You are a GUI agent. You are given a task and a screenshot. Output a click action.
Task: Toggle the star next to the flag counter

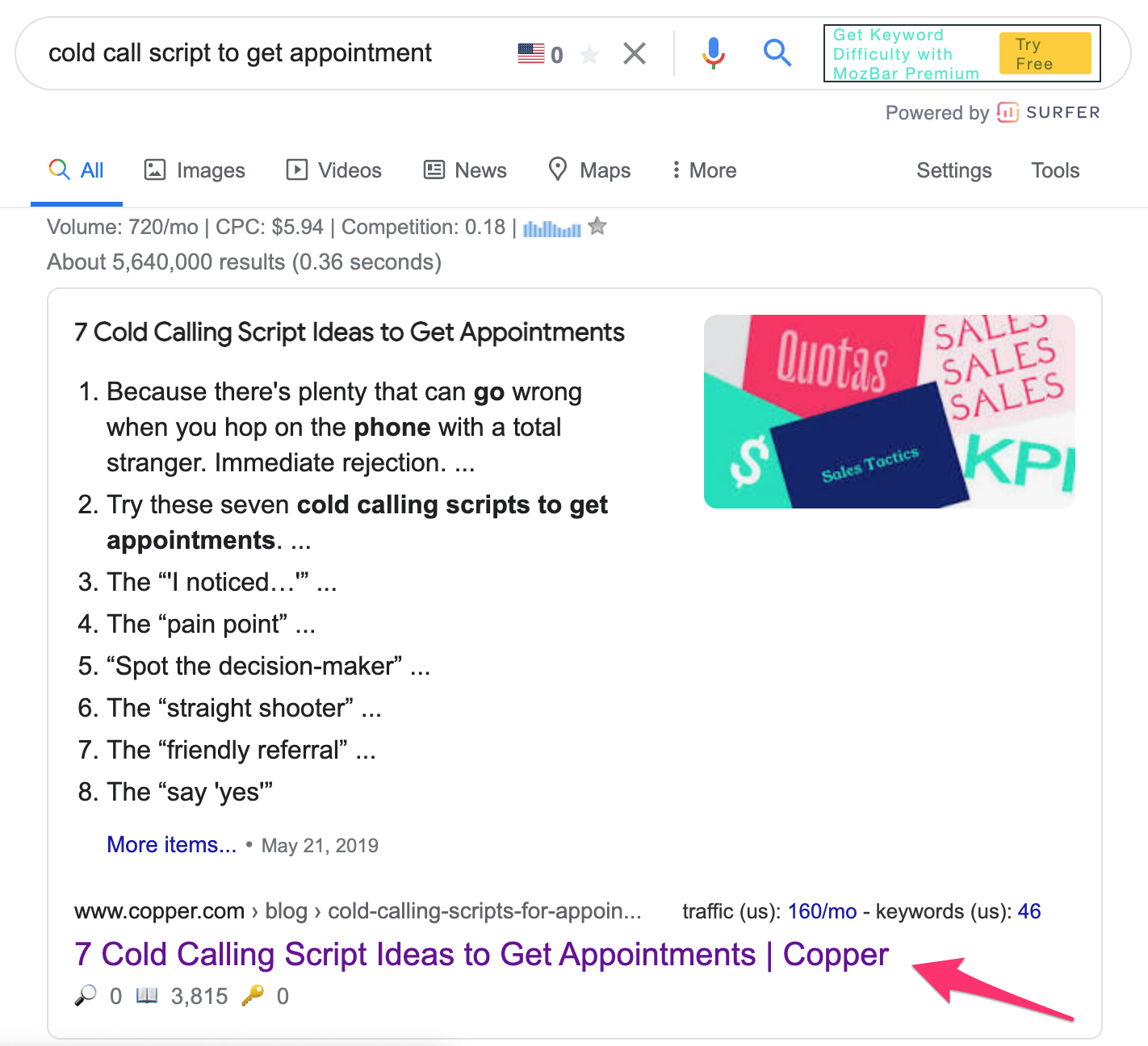tap(590, 54)
